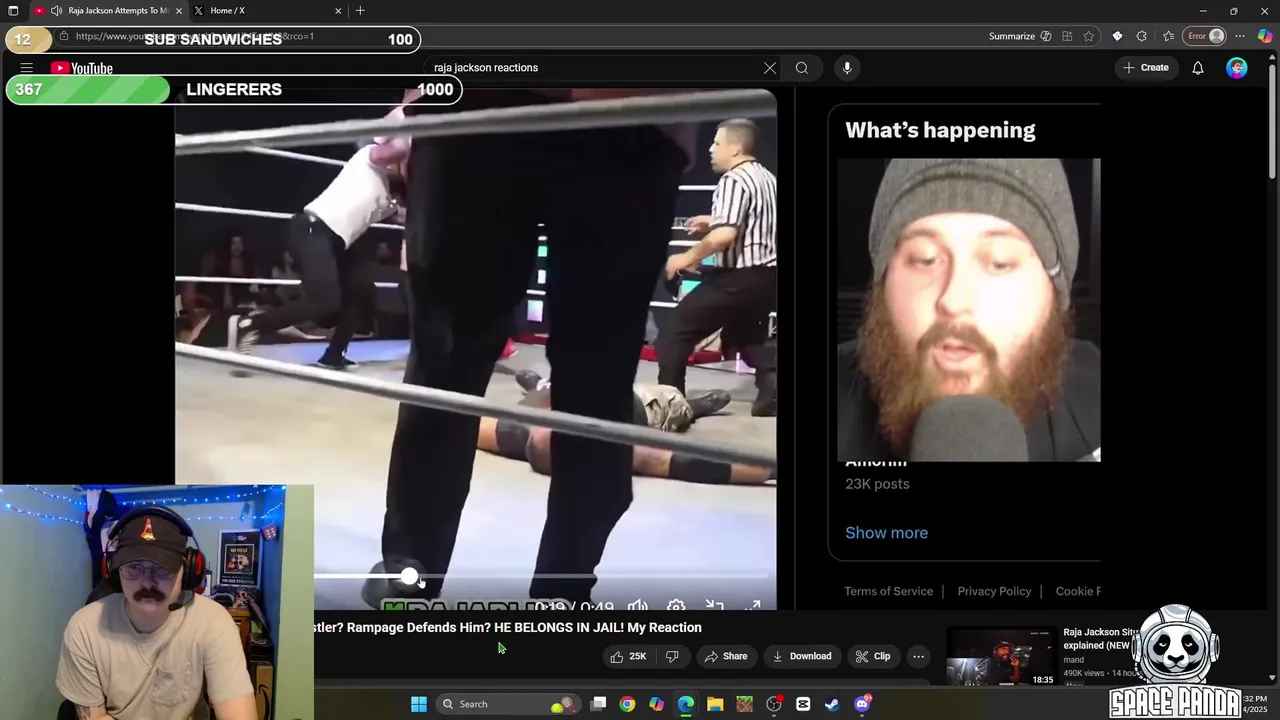Open Edge tab actions menu

click(x=13, y=10)
